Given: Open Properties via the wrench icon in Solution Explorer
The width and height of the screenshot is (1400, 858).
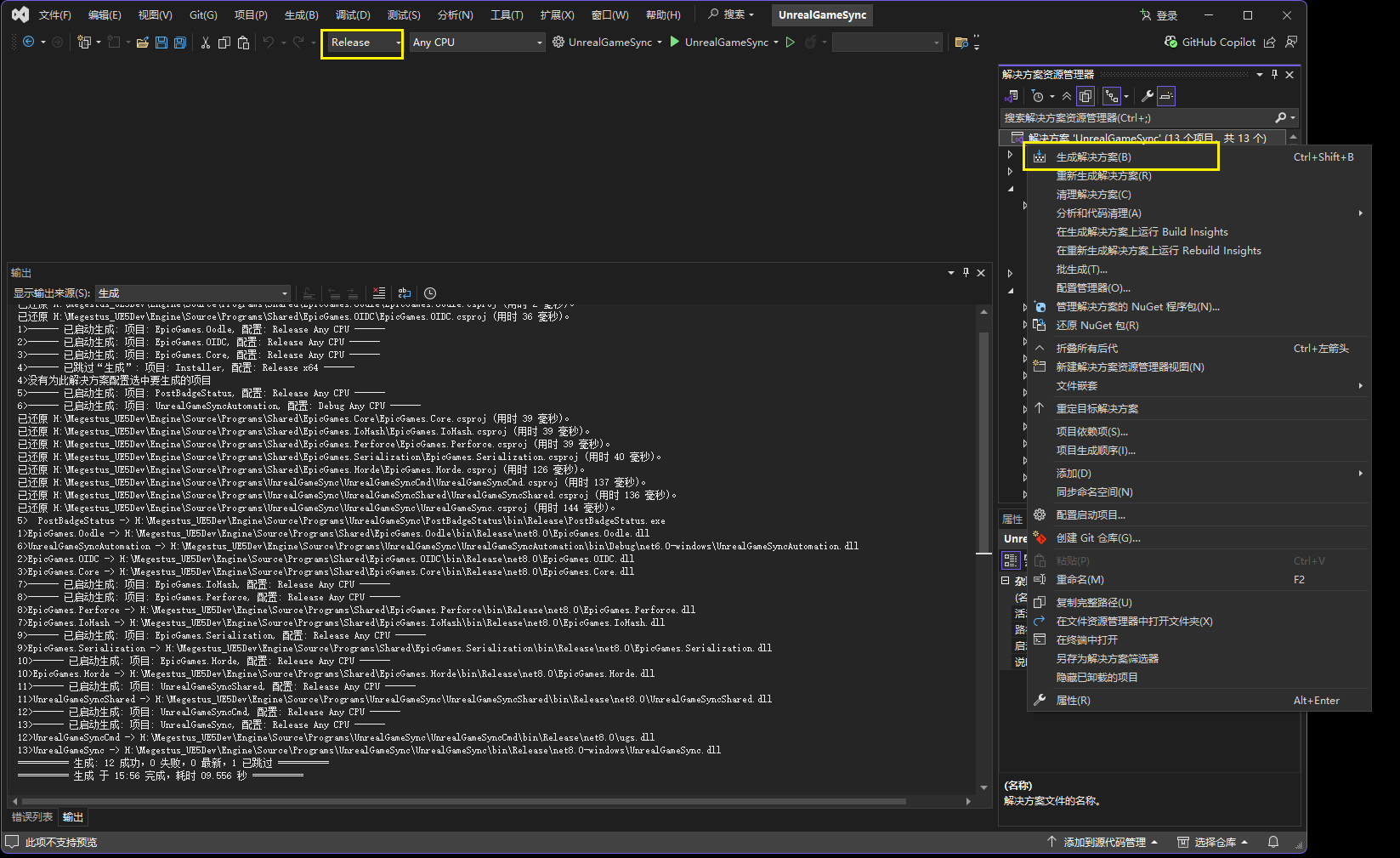Looking at the screenshot, I should point(1147,96).
